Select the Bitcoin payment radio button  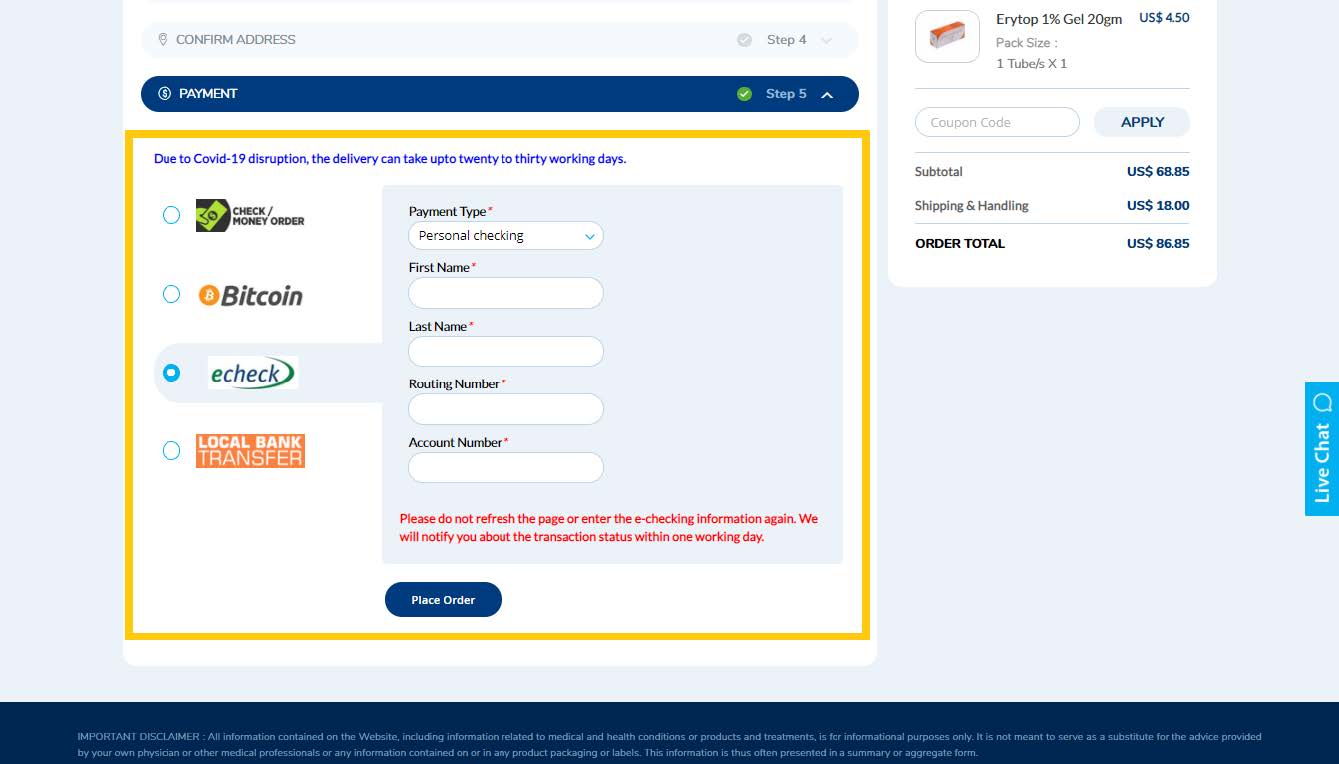pos(171,294)
